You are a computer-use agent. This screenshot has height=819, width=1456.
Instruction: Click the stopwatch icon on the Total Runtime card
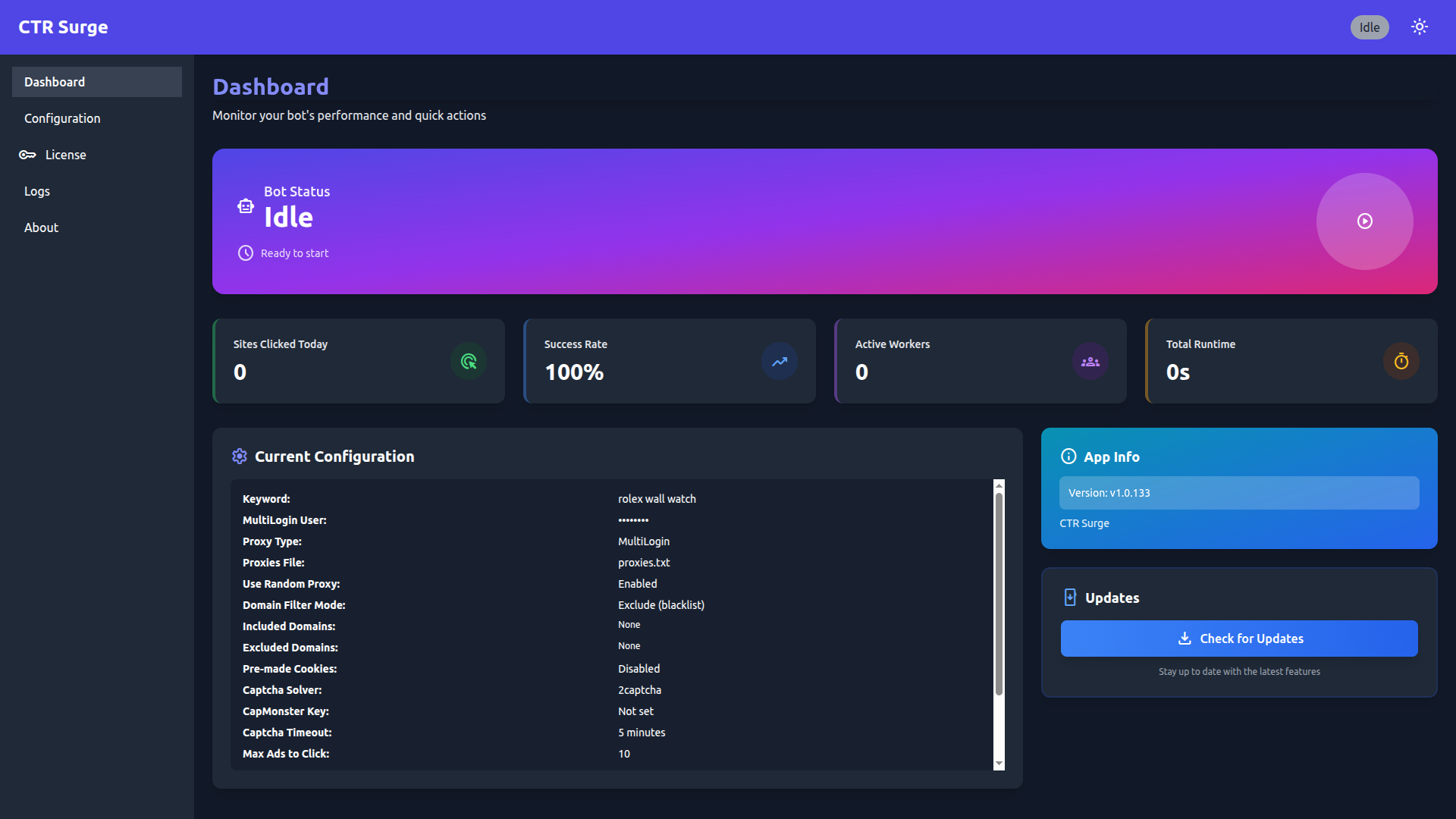point(1401,362)
